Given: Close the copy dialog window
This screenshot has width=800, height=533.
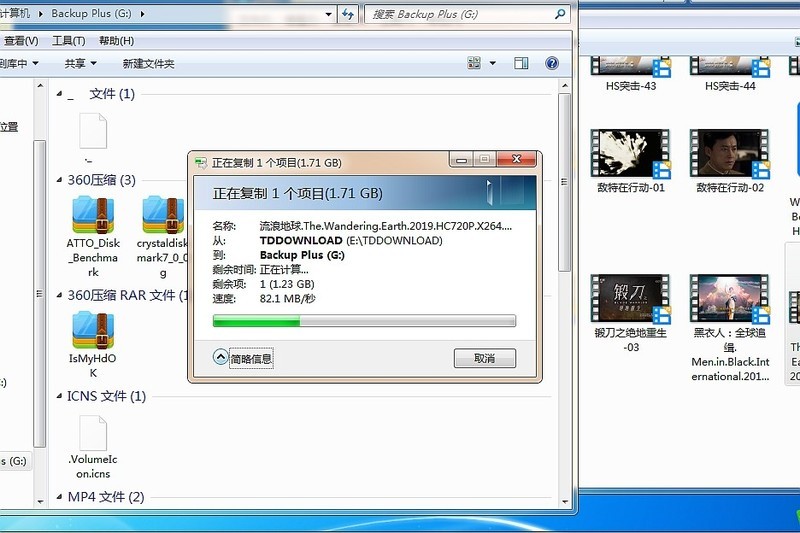Looking at the screenshot, I should tap(516, 159).
